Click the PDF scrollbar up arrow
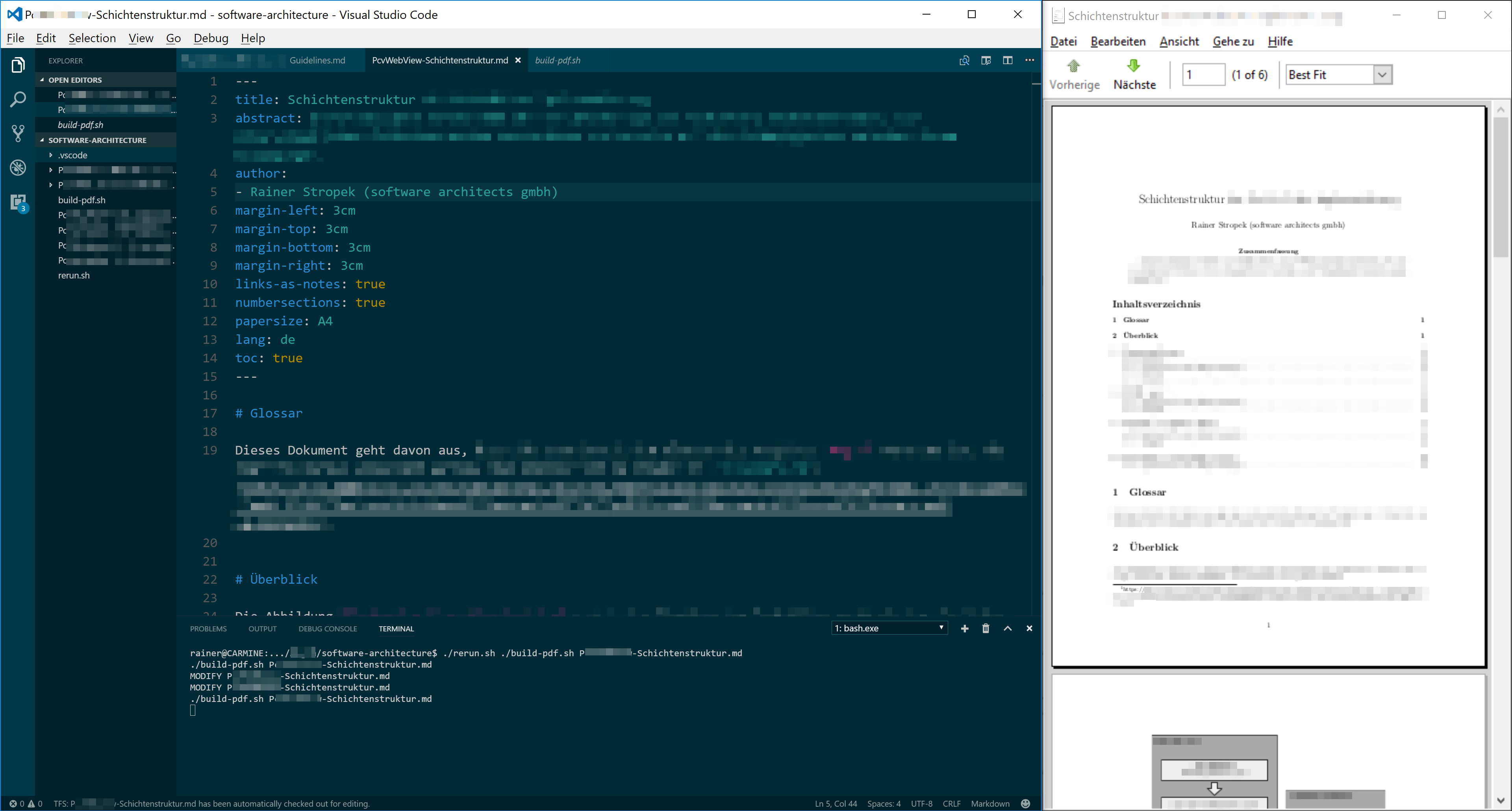Image resolution: width=1512 pixels, height=811 pixels. (1501, 109)
